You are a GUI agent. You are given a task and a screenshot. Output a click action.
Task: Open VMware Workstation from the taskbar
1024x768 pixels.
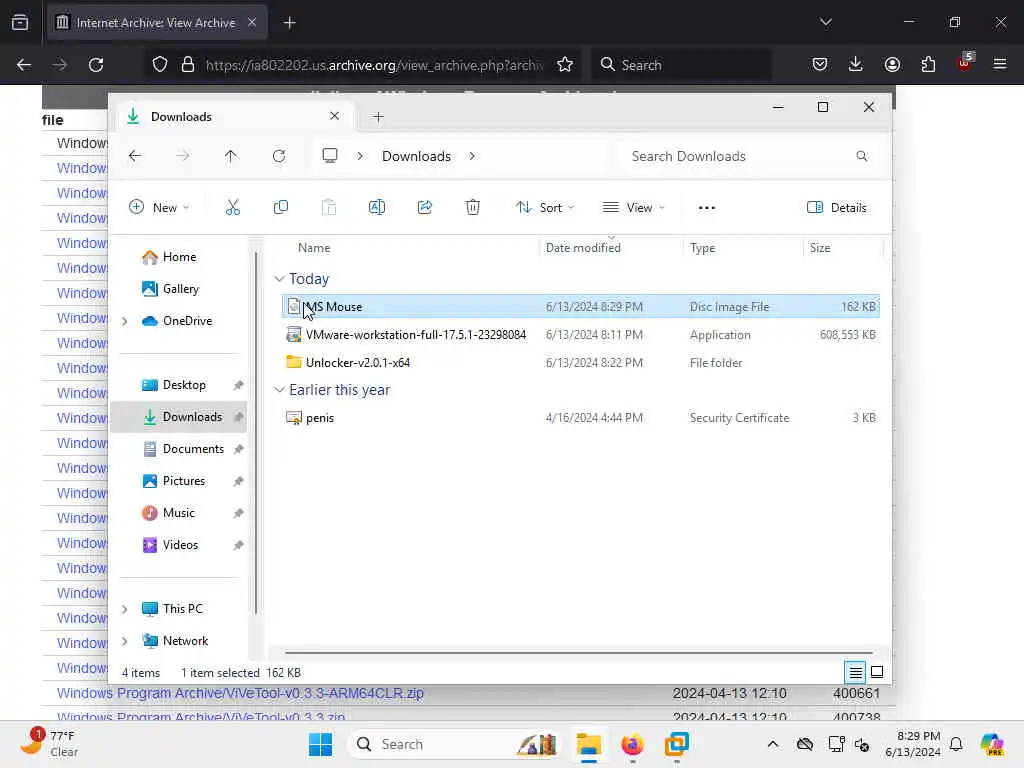click(677, 744)
